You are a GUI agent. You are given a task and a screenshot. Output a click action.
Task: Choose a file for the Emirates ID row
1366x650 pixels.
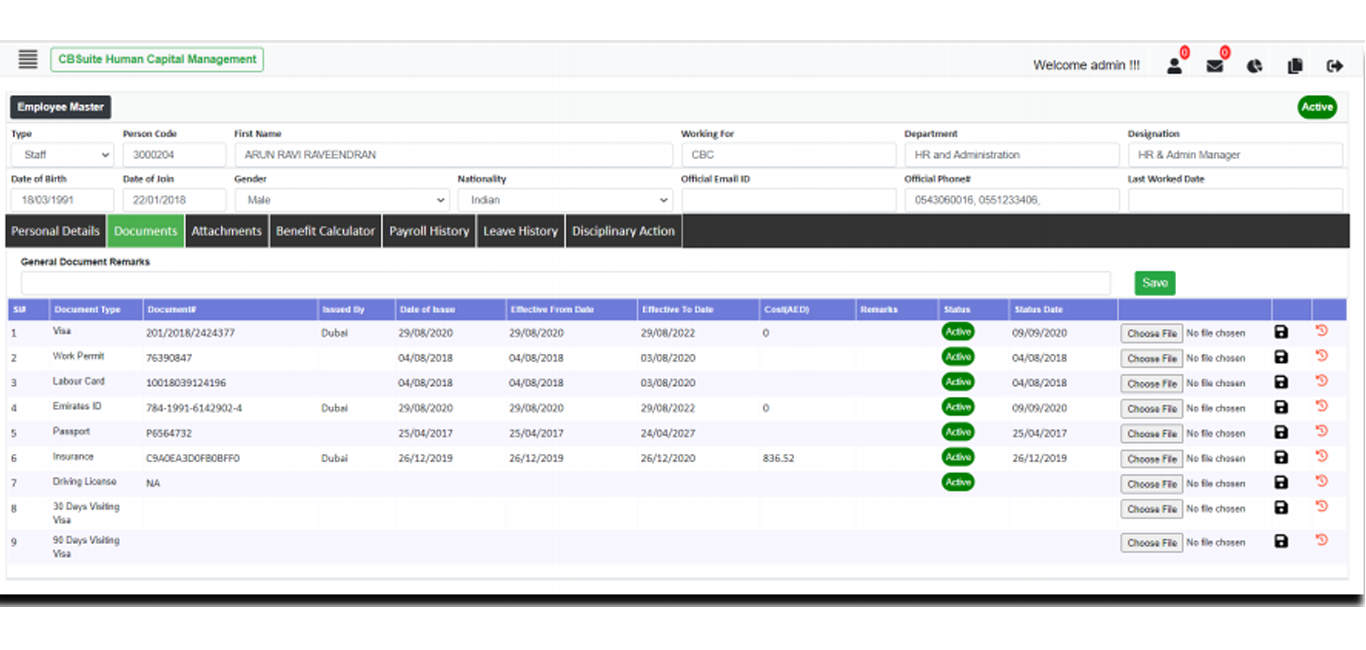coord(1152,408)
